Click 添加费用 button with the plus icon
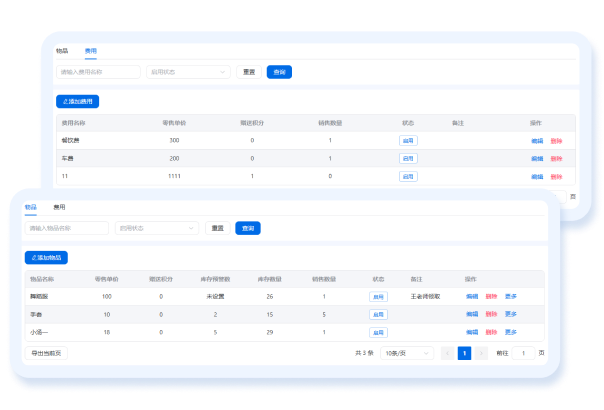Image resolution: width=604 pixels, height=410 pixels. pyautogui.click(x=78, y=101)
